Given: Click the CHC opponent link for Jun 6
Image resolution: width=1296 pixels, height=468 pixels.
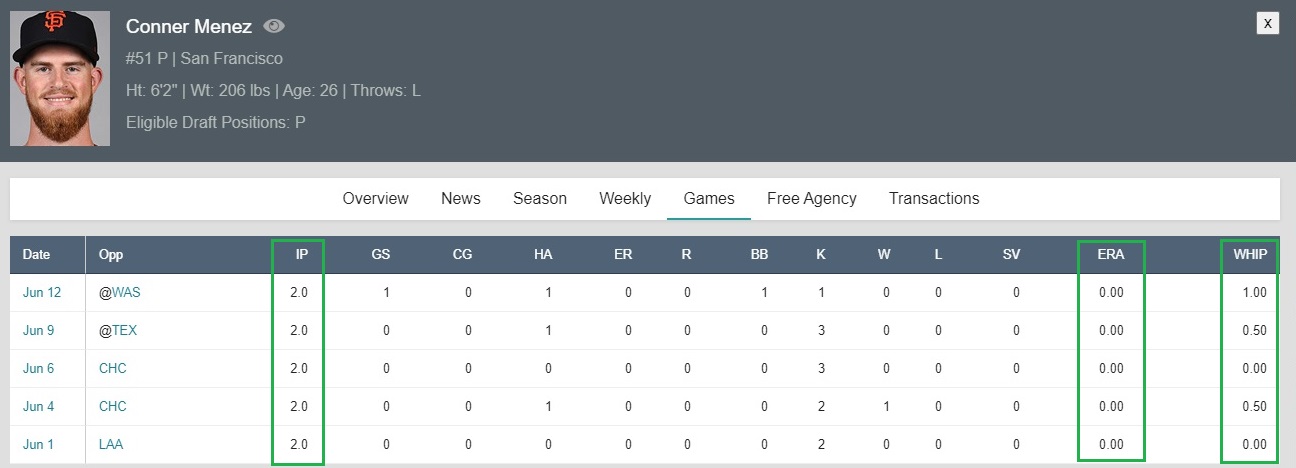Looking at the screenshot, I should pos(113,369).
